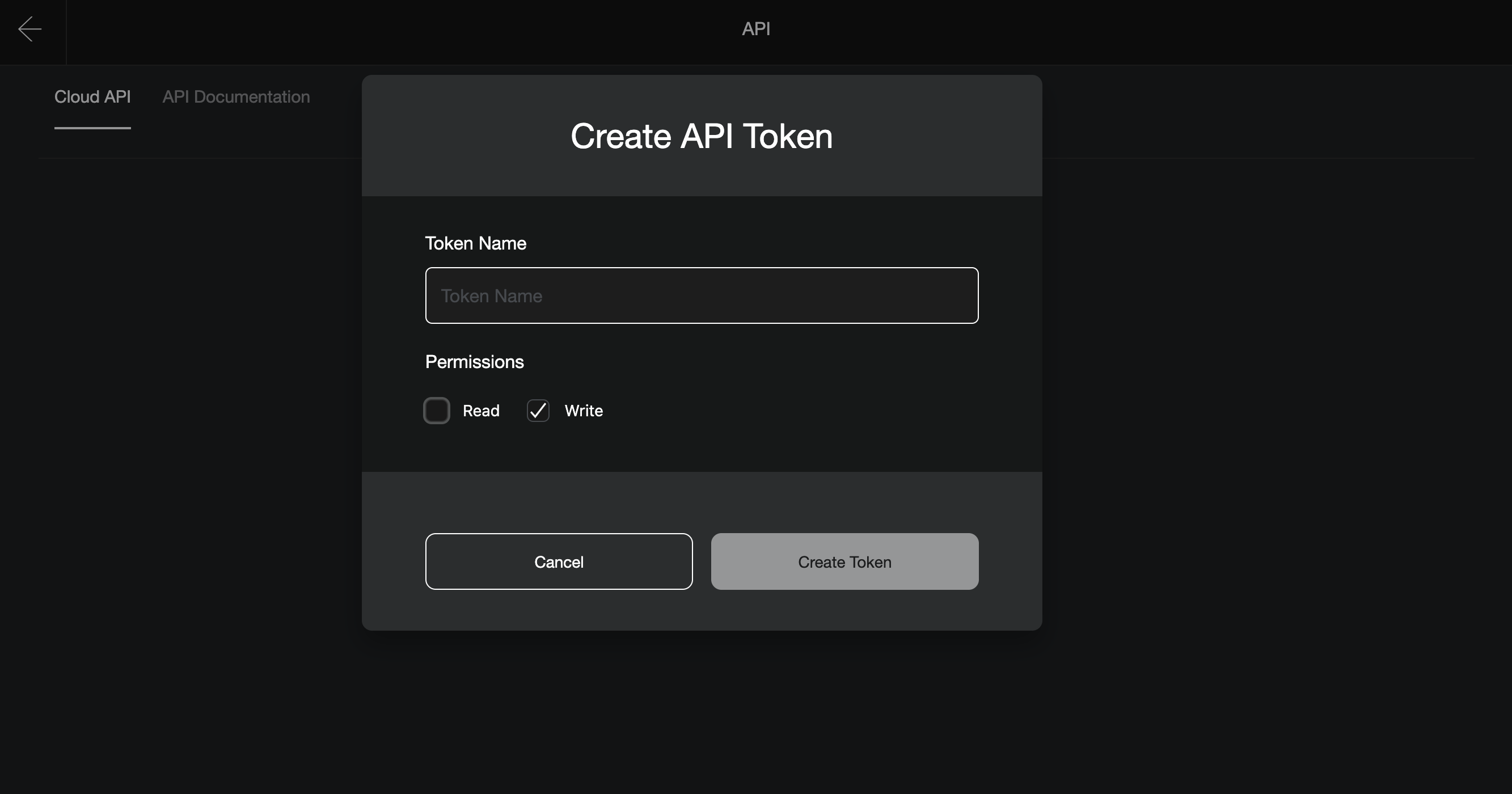This screenshot has width=1512, height=794.
Task: Open the API Documentation tab
Action: click(x=236, y=97)
